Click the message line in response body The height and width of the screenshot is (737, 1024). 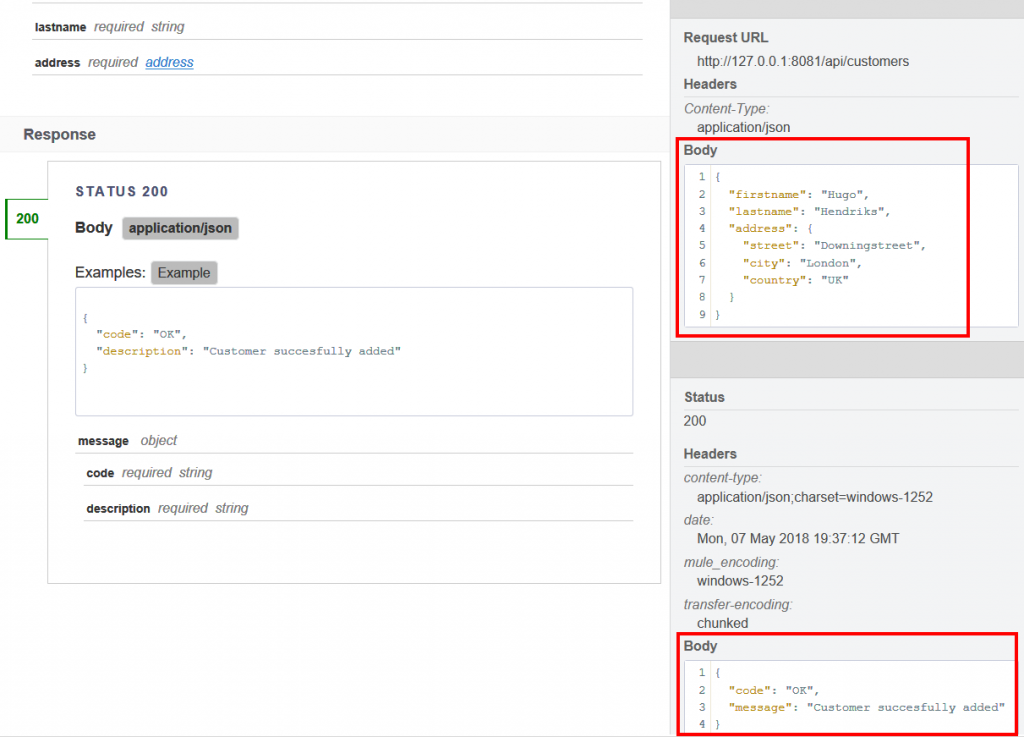tap(865, 707)
